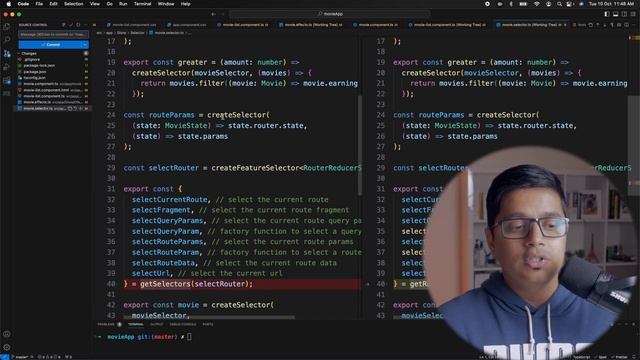640x360 pixels.
Task: Open the Search view in the activity bar
Action: coord(7,40)
